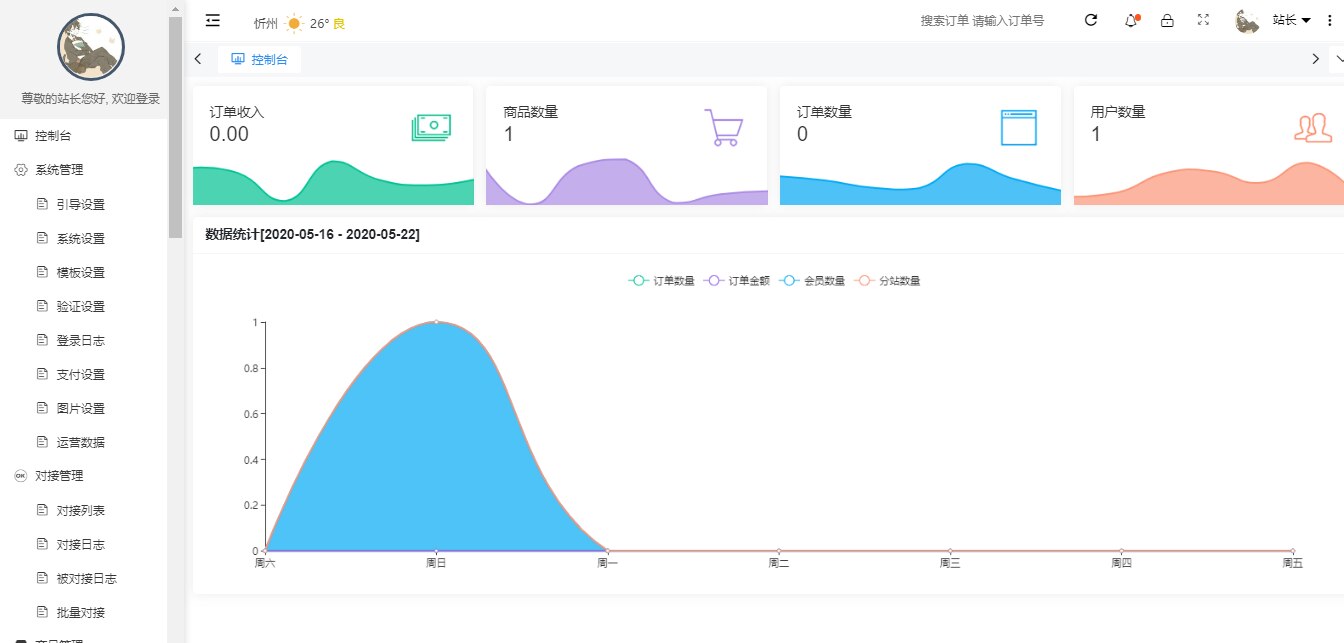
Task: Enter fullscreen via the expand icon
Action: 1202,20
